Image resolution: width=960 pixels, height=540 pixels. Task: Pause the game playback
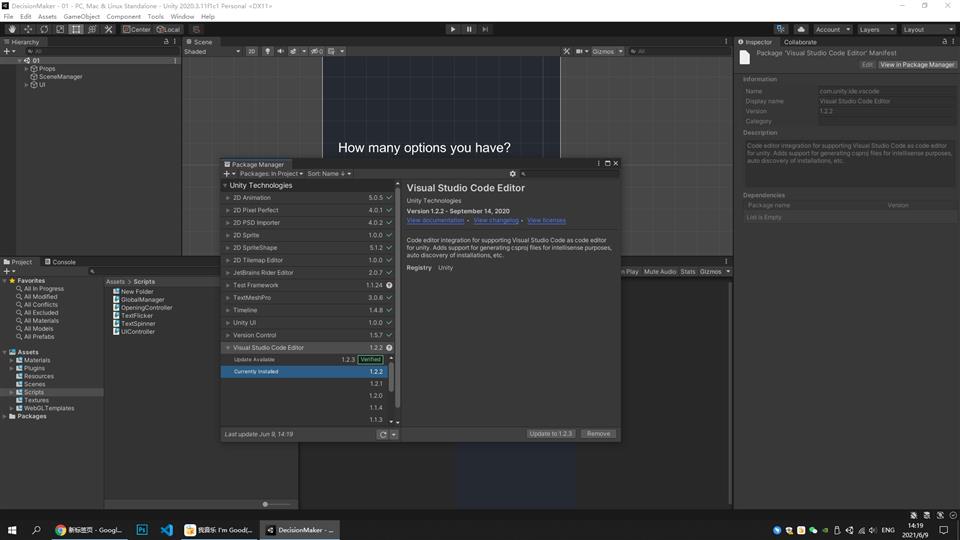[469, 29]
